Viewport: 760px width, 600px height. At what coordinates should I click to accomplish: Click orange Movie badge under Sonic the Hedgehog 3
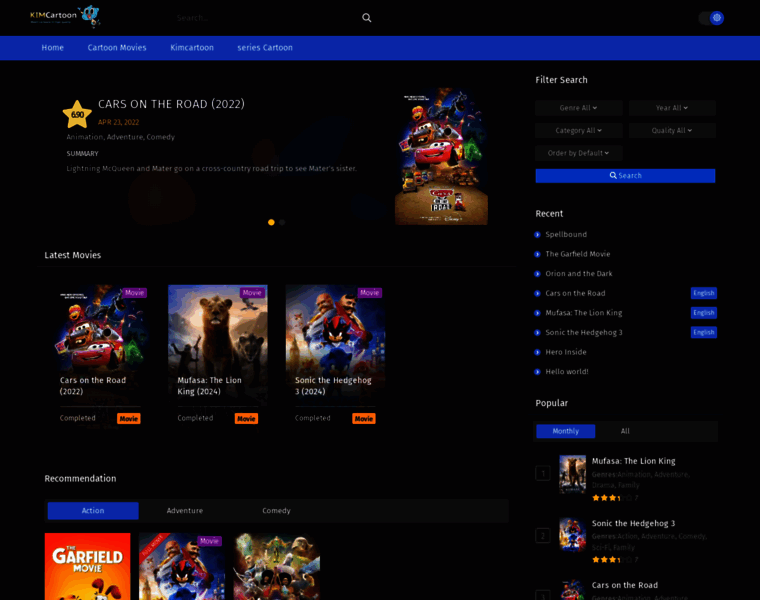(364, 419)
